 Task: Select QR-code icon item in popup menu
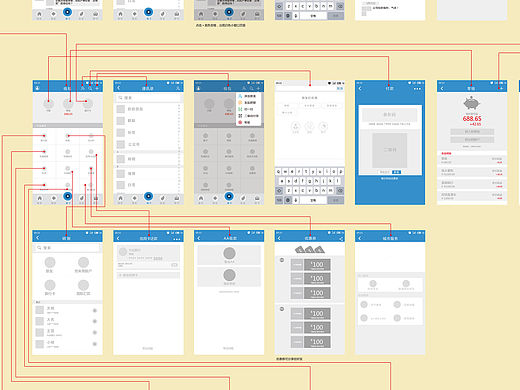coord(248,116)
